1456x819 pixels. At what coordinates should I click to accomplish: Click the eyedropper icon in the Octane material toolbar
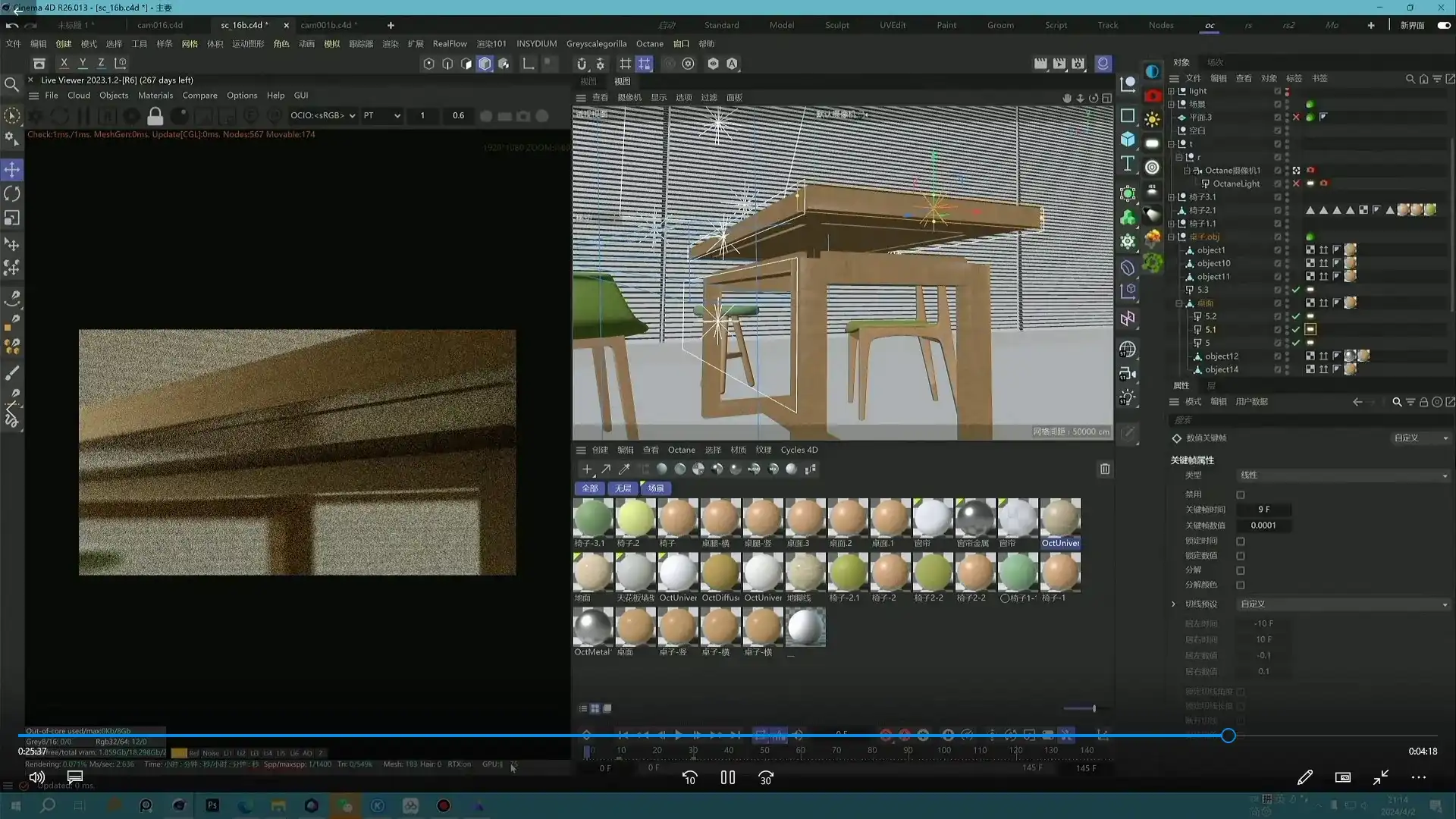624,469
